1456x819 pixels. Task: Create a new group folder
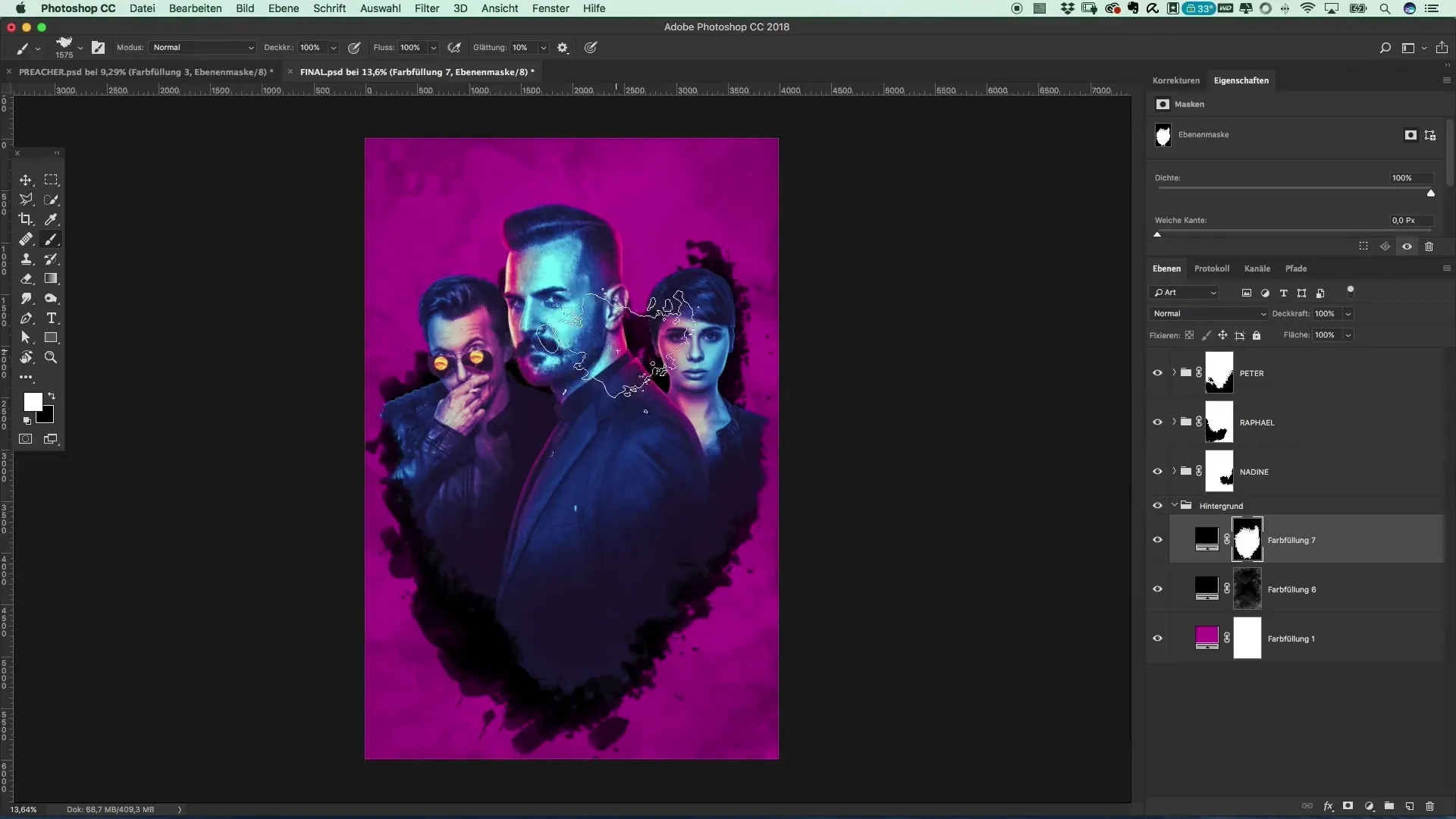point(1389,806)
